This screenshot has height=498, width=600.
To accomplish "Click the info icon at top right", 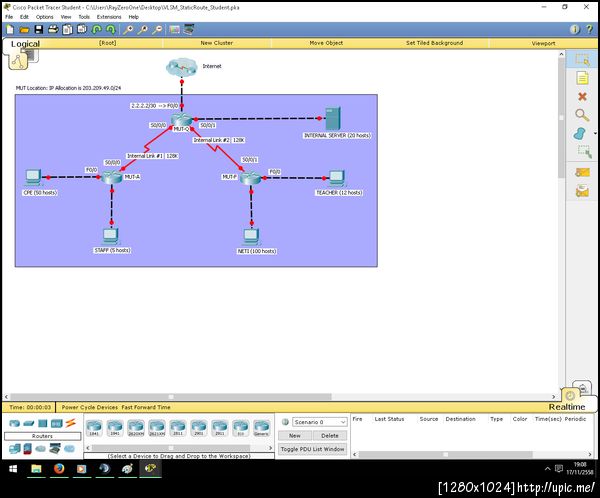I will tap(574, 29).
